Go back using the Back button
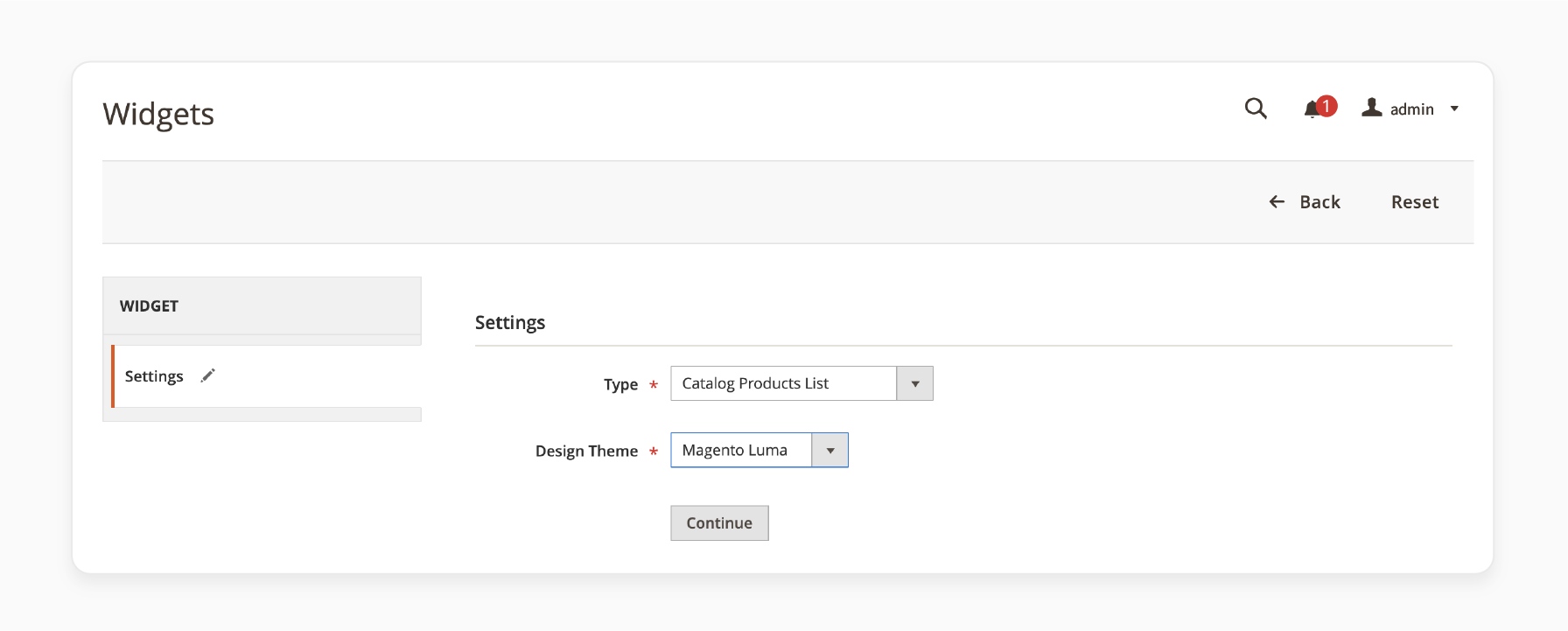 [x=1304, y=202]
